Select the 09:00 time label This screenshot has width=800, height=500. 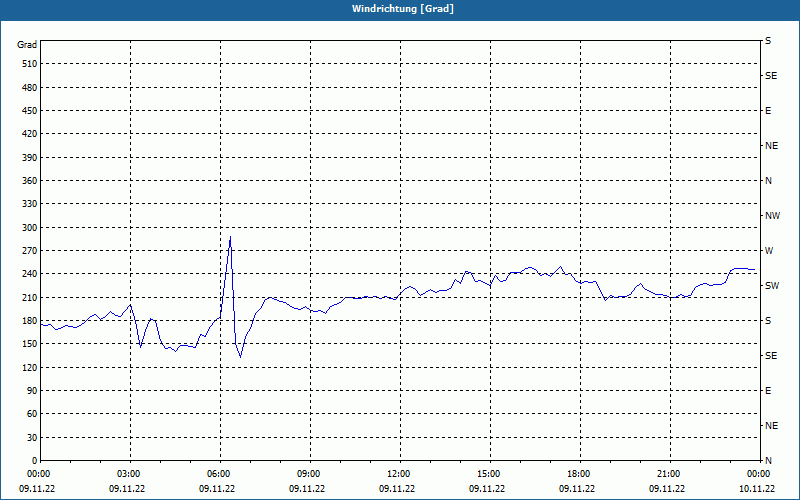click(310, 474)
